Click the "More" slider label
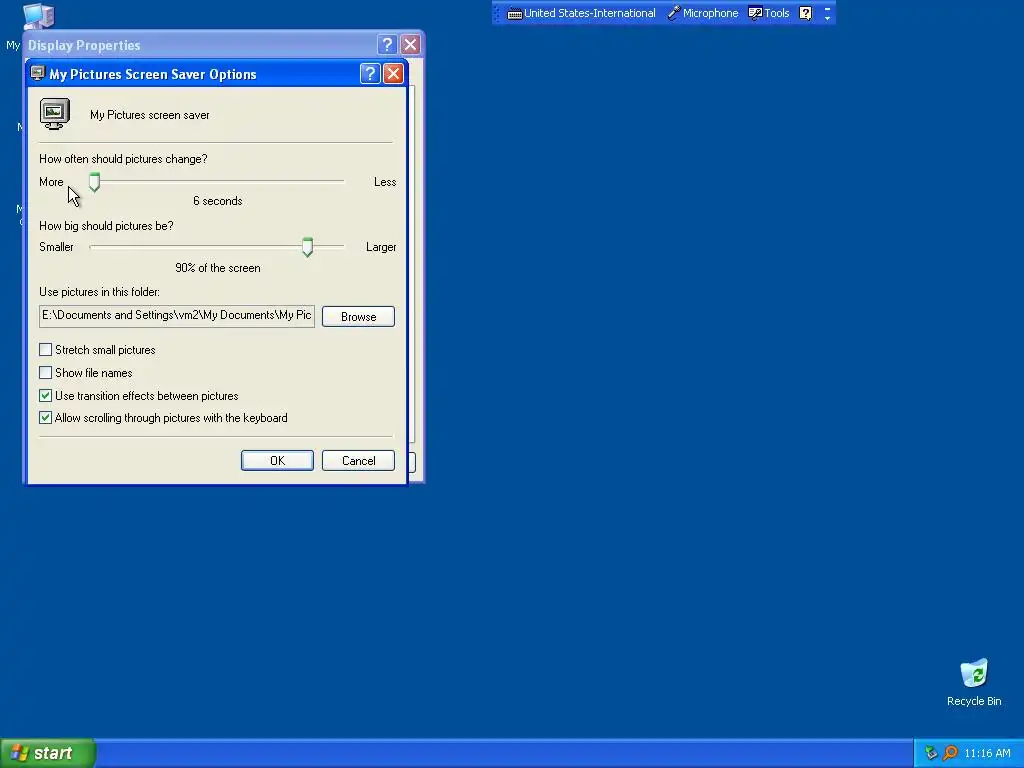Image resolution: width=1024 pixels, height=768 pixels. (51, 182)
